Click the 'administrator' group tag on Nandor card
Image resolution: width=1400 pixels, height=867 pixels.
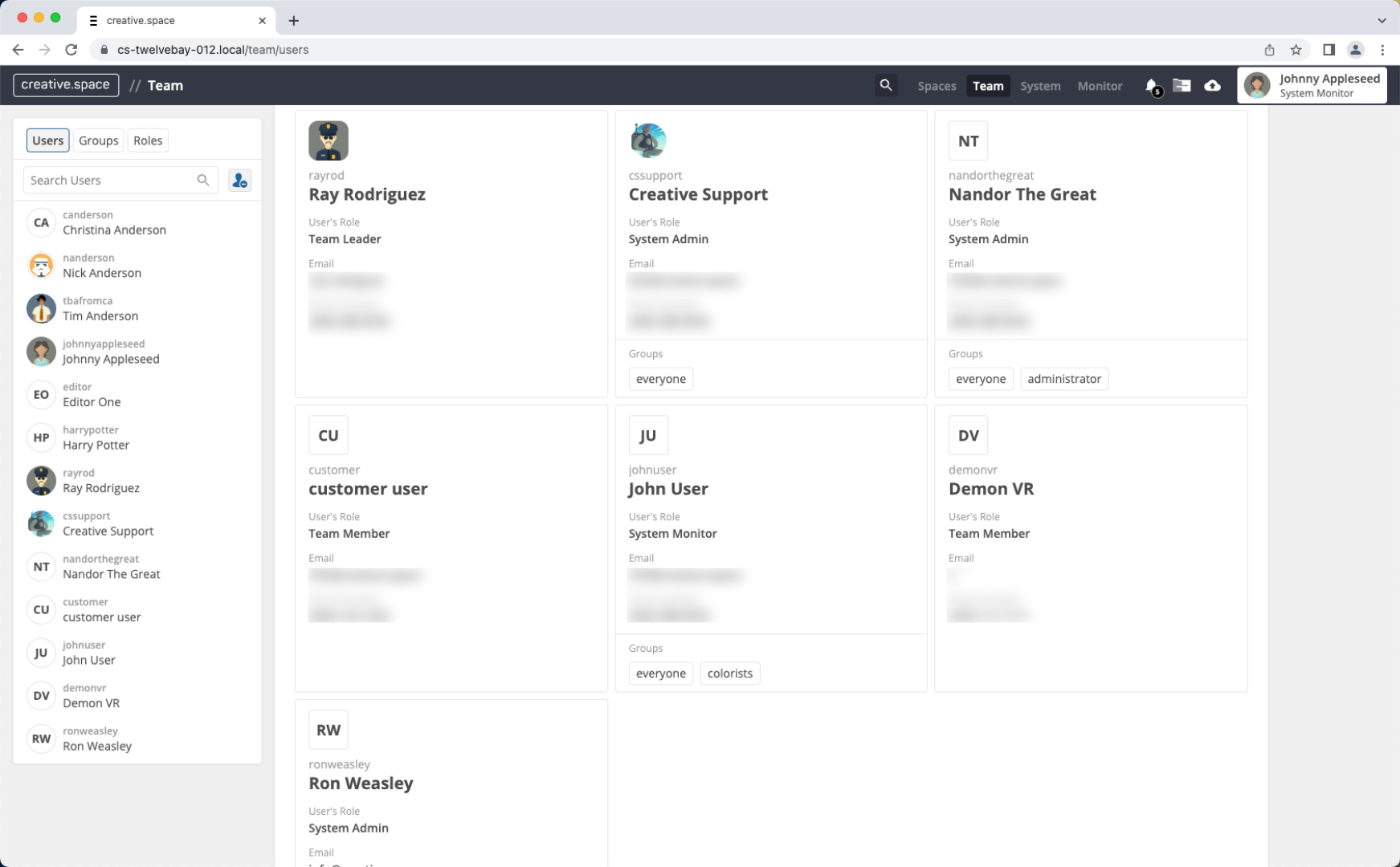[x=1064, y=379]
